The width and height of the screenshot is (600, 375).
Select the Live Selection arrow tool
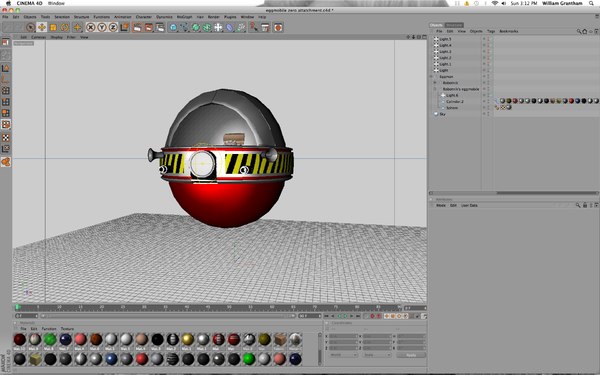click(30, 27)
